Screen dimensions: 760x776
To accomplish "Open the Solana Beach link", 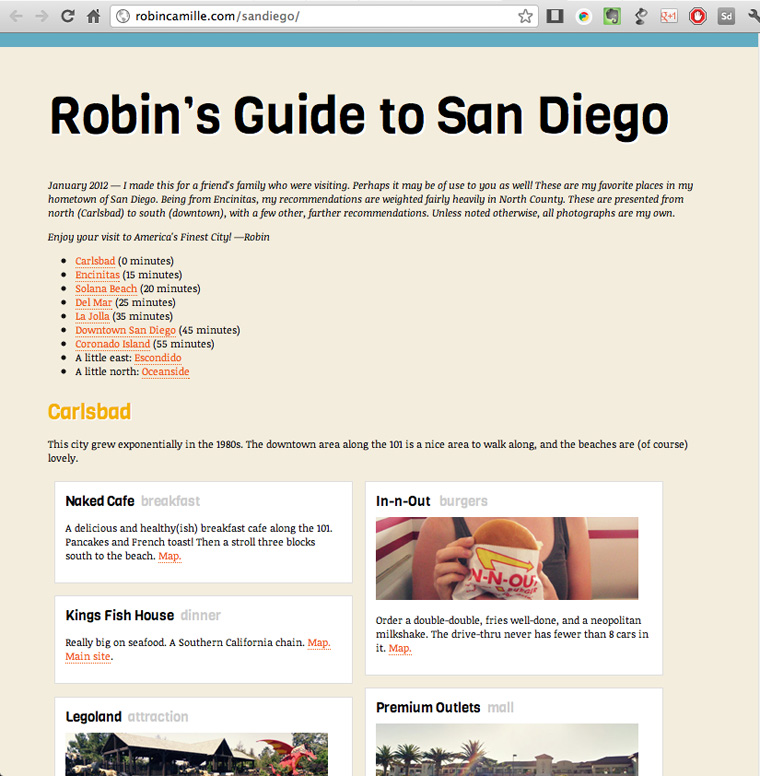I will [x=106, y=289].
